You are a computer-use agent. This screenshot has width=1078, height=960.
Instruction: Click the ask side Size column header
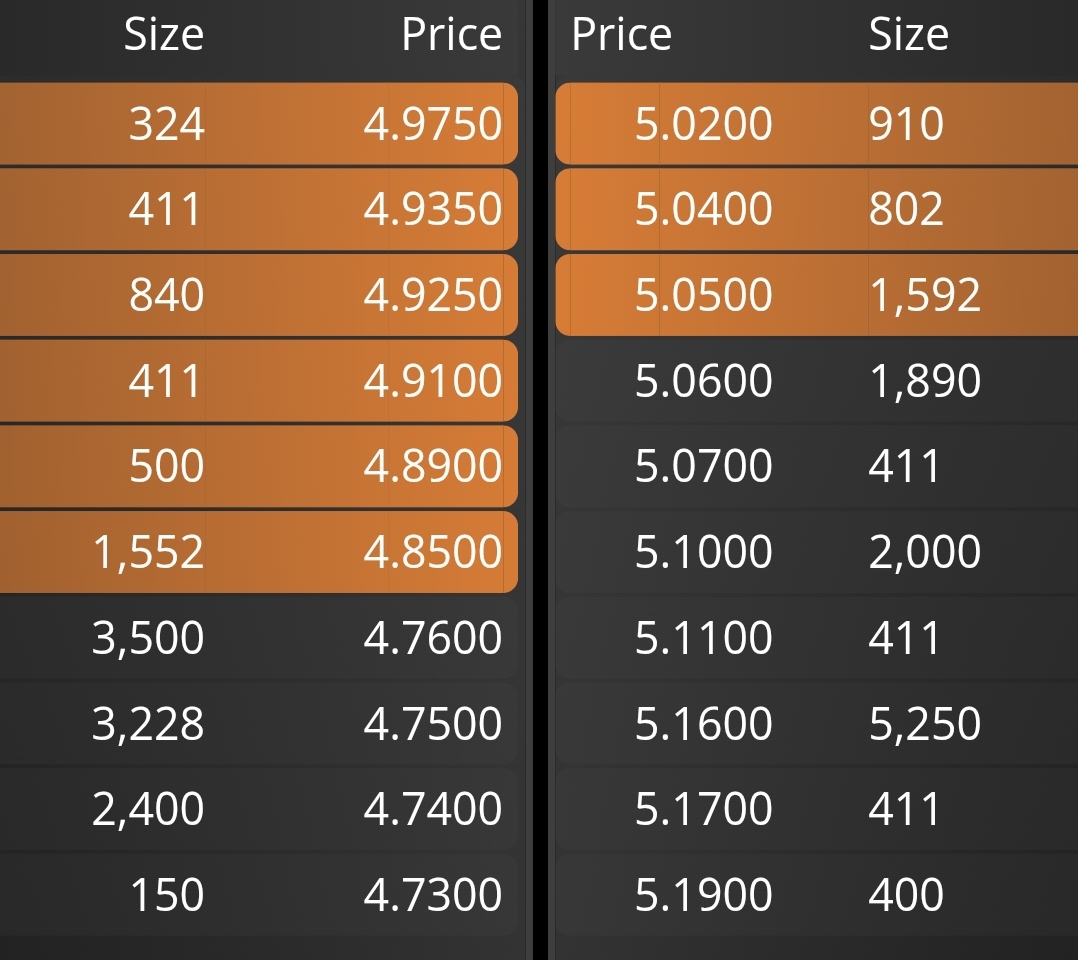[908, 34]
